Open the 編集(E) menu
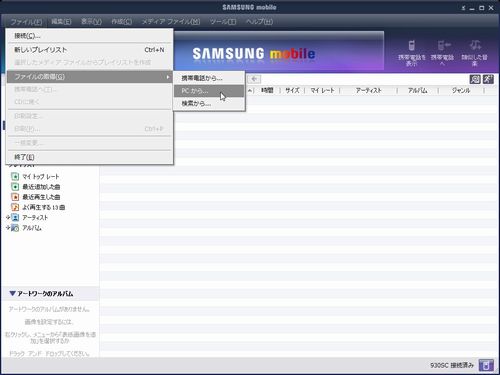The image size is (500, 375). (x=61, y=22)
